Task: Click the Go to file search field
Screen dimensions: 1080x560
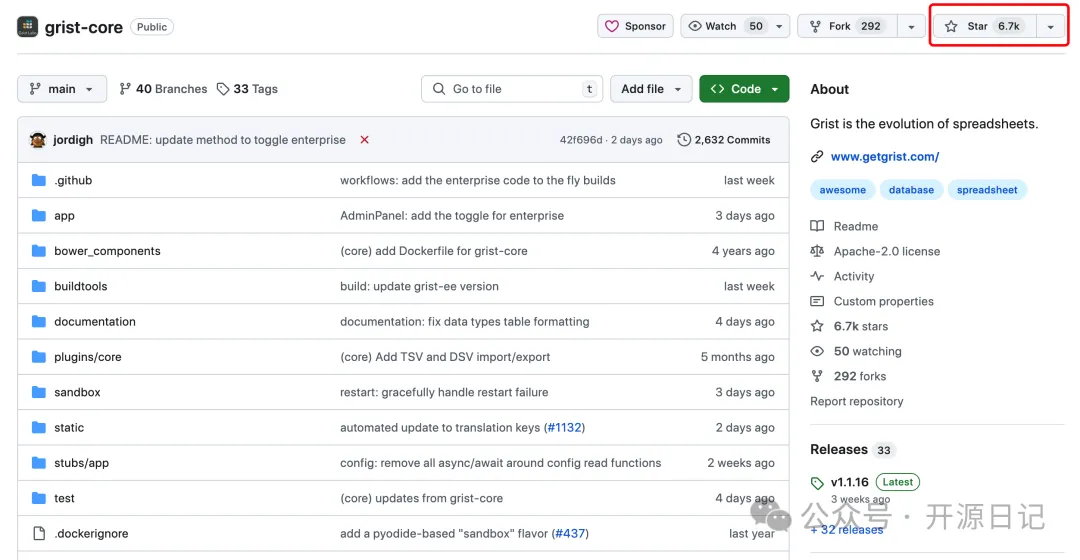Action: click(513, 89)
